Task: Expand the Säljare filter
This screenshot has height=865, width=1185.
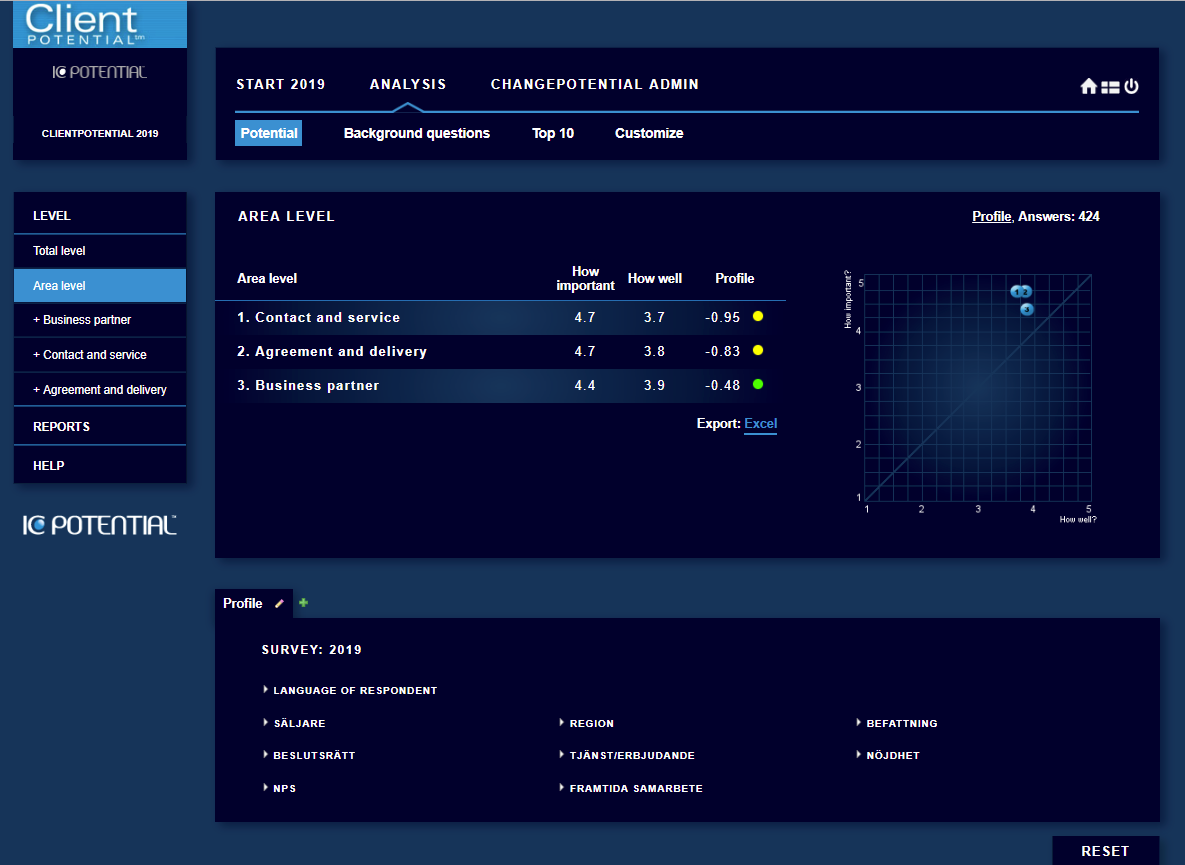Action: tap(294, 723)
